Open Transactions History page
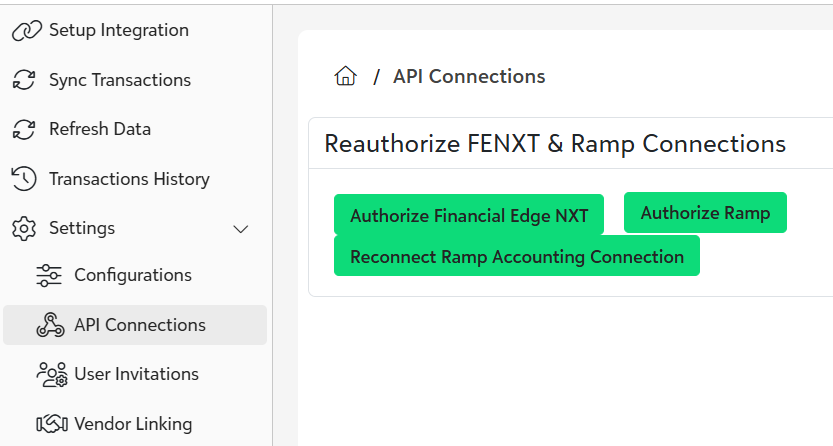This screenshot has height=446, width=833. pyautogui.click(x=129, y=179)
